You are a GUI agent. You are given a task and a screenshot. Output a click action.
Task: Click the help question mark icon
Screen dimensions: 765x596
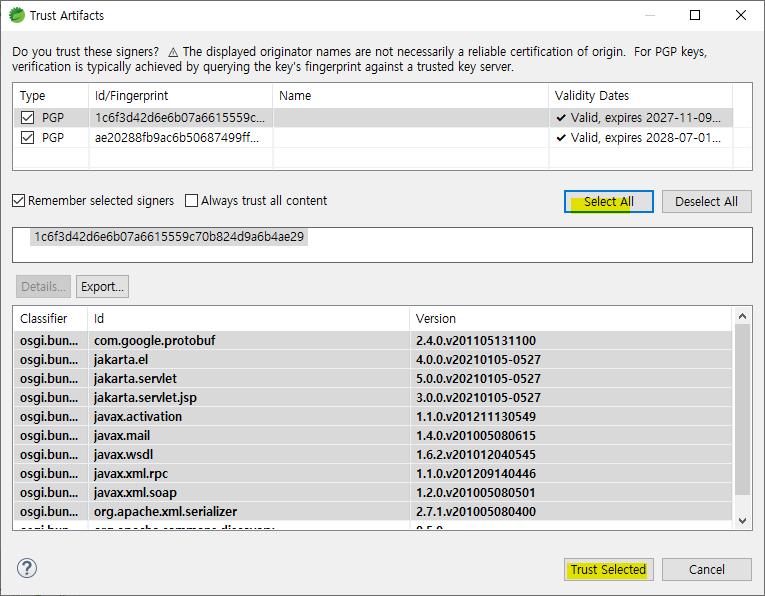(x=27, y=568)
